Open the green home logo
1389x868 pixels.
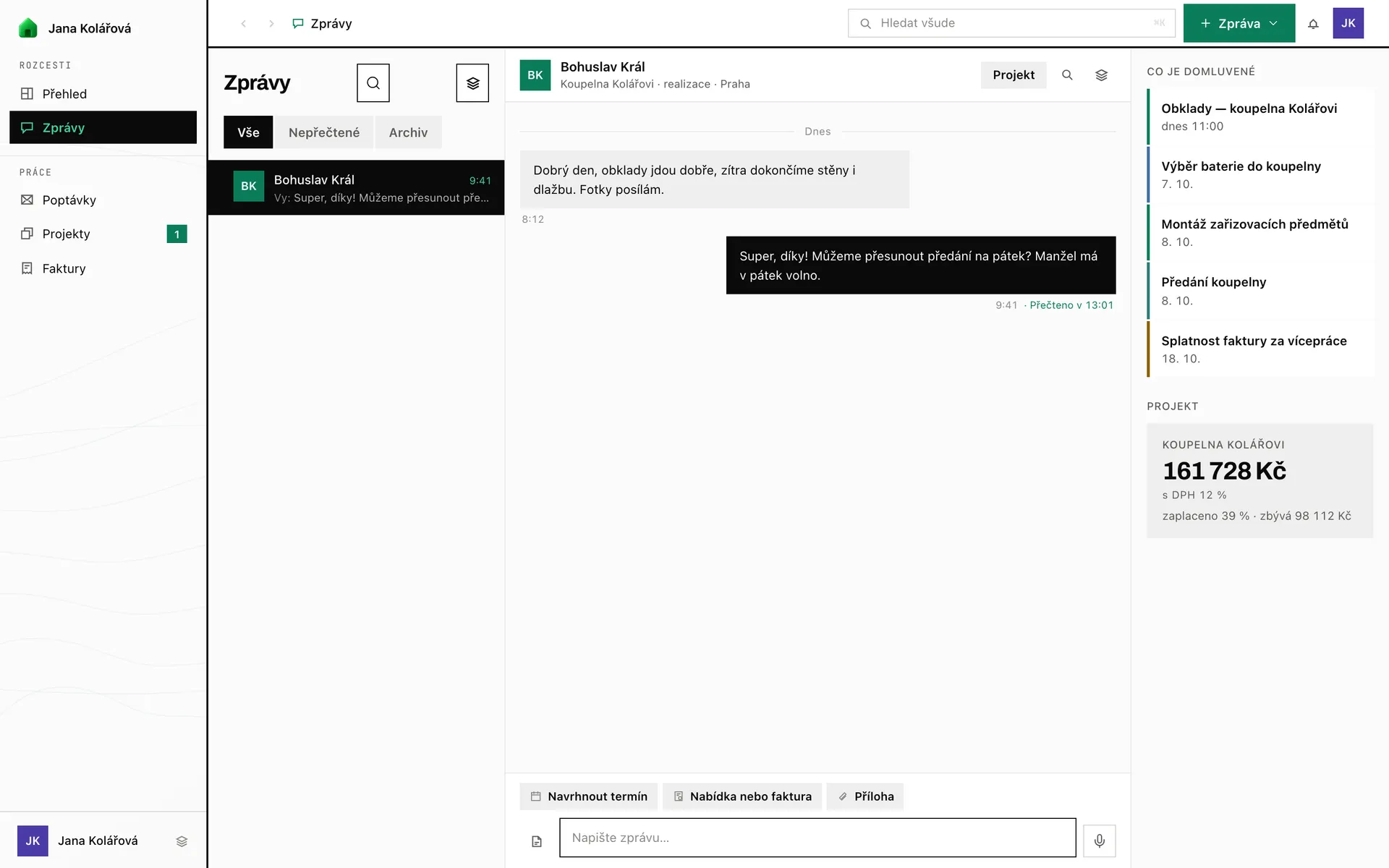point(27,28)
